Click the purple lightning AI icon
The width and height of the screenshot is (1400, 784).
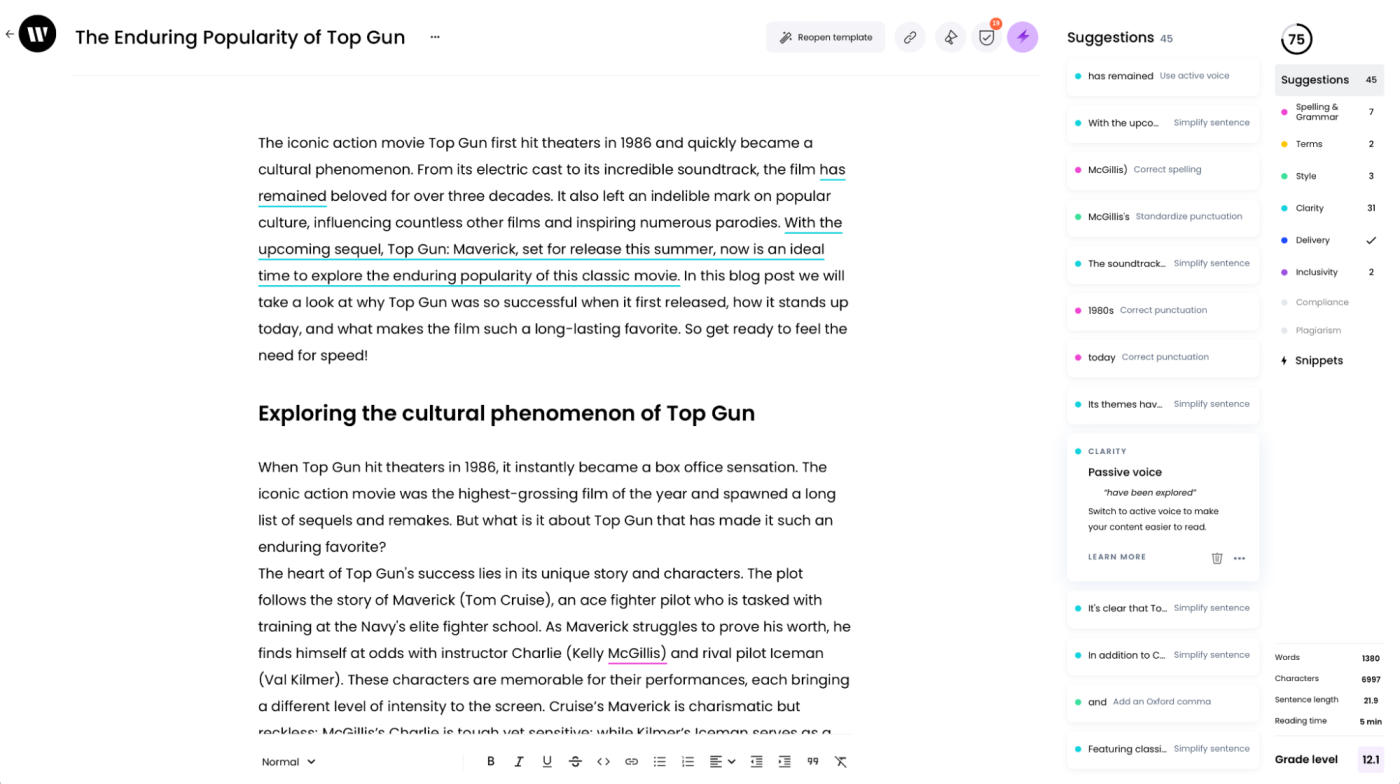(1023, 36)
